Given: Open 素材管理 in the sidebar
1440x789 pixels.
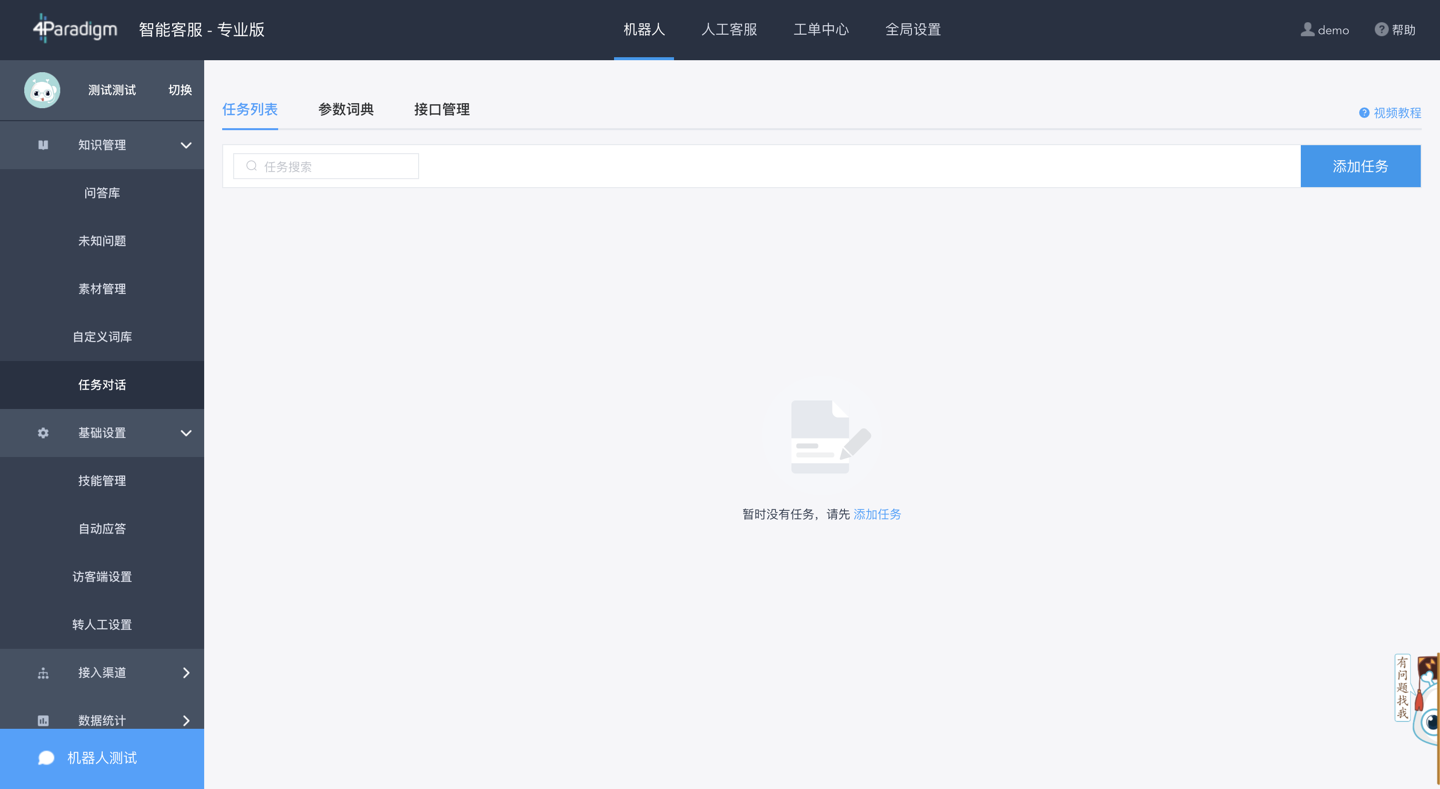Looking at the screenshot, I should pyautogui.click(x=102, y=289).
